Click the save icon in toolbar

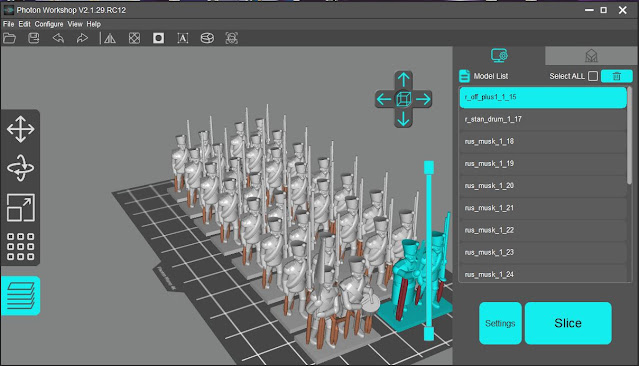33,38
